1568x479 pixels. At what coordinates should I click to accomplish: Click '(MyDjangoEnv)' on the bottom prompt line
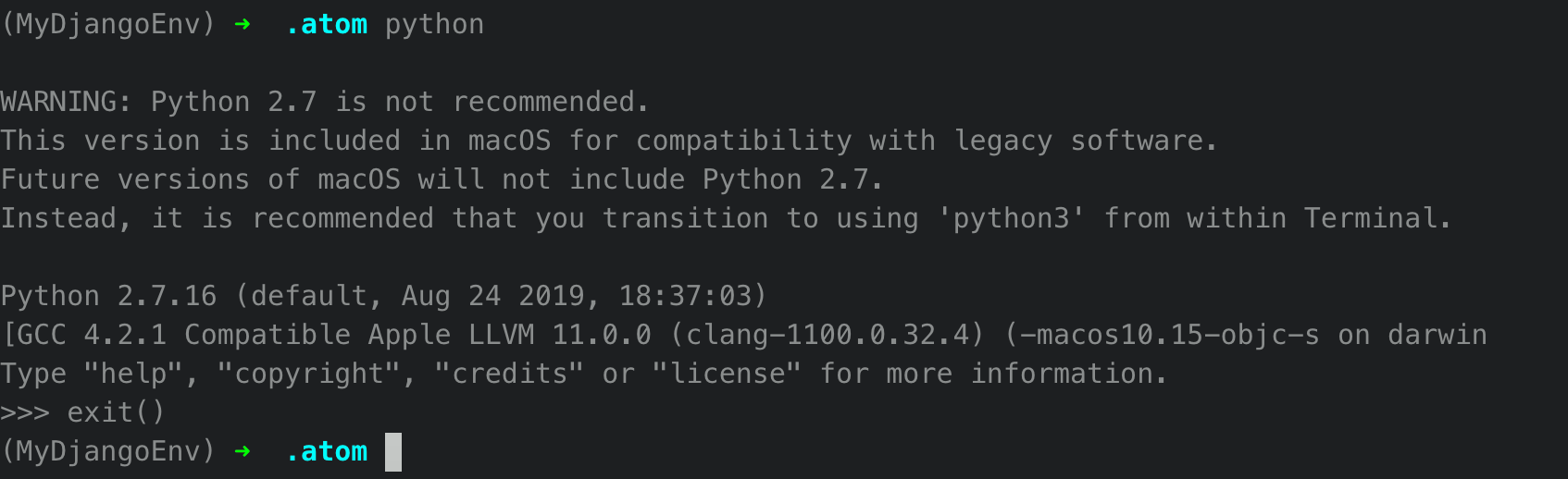coord(108,452)
